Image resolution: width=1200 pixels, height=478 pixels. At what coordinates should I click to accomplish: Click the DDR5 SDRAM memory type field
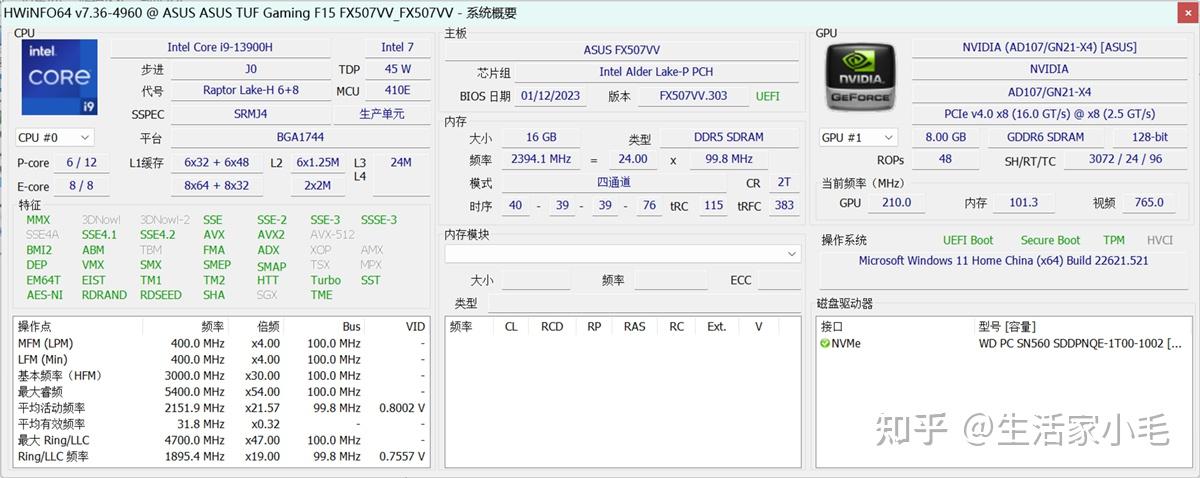tap(728, 137)
